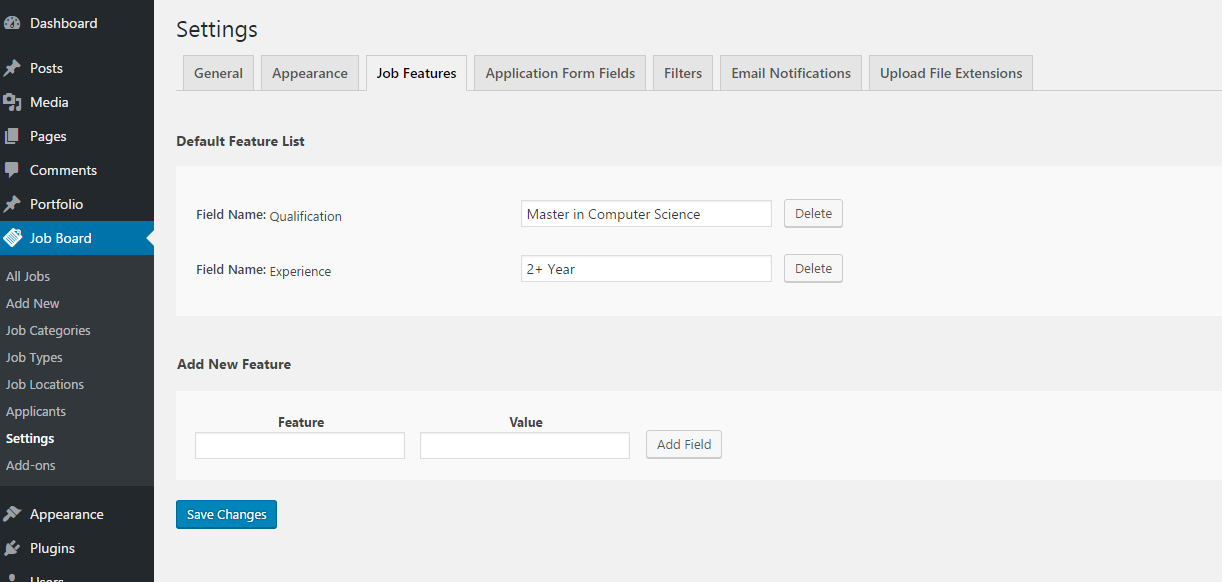
Task: Delete the Qualification feature field
Action: [813, 214]
